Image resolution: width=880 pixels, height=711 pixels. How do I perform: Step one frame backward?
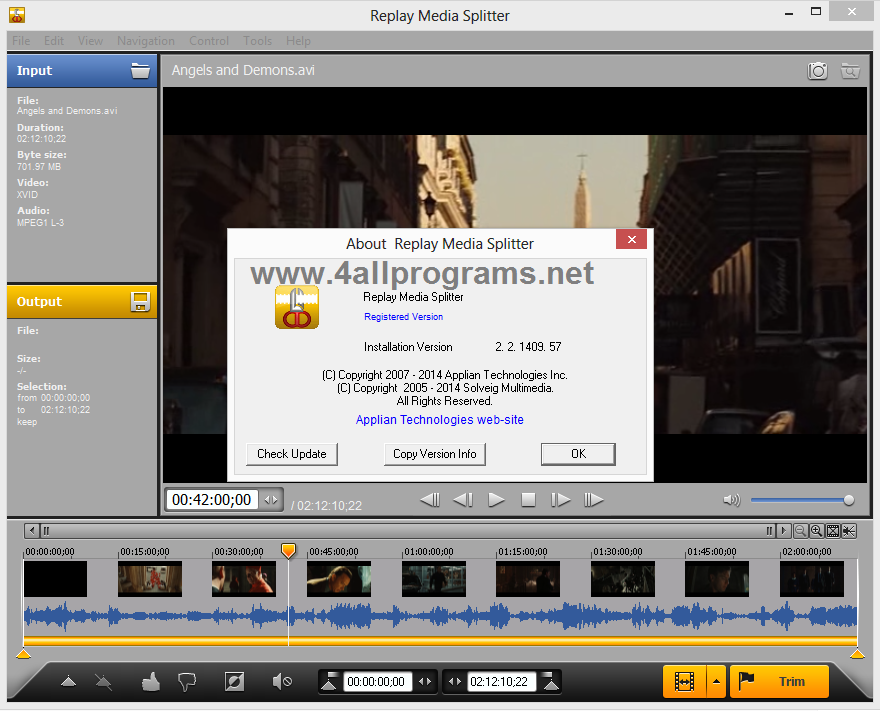pos(463,499)
